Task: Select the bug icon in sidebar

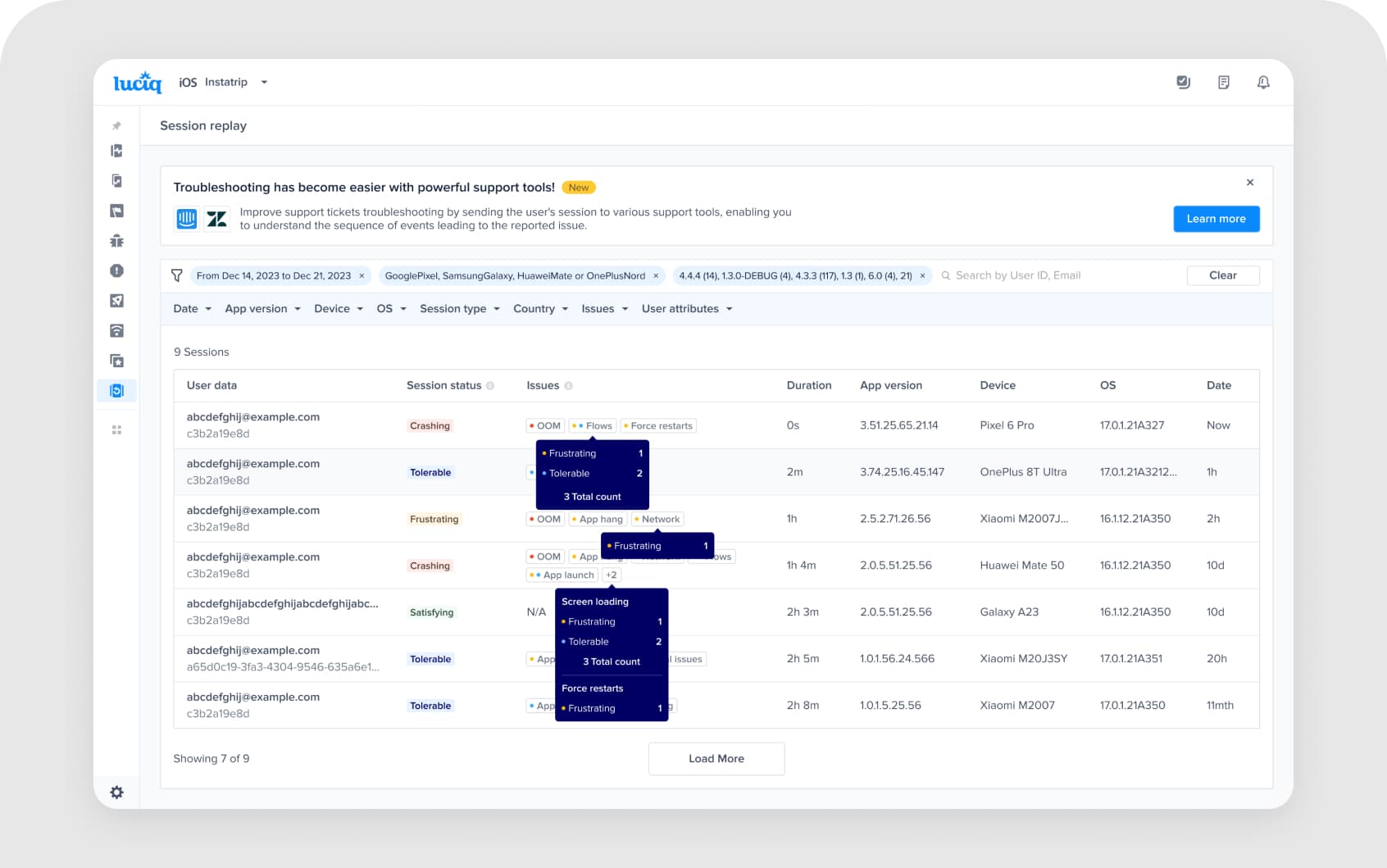Action: point(117,241)
